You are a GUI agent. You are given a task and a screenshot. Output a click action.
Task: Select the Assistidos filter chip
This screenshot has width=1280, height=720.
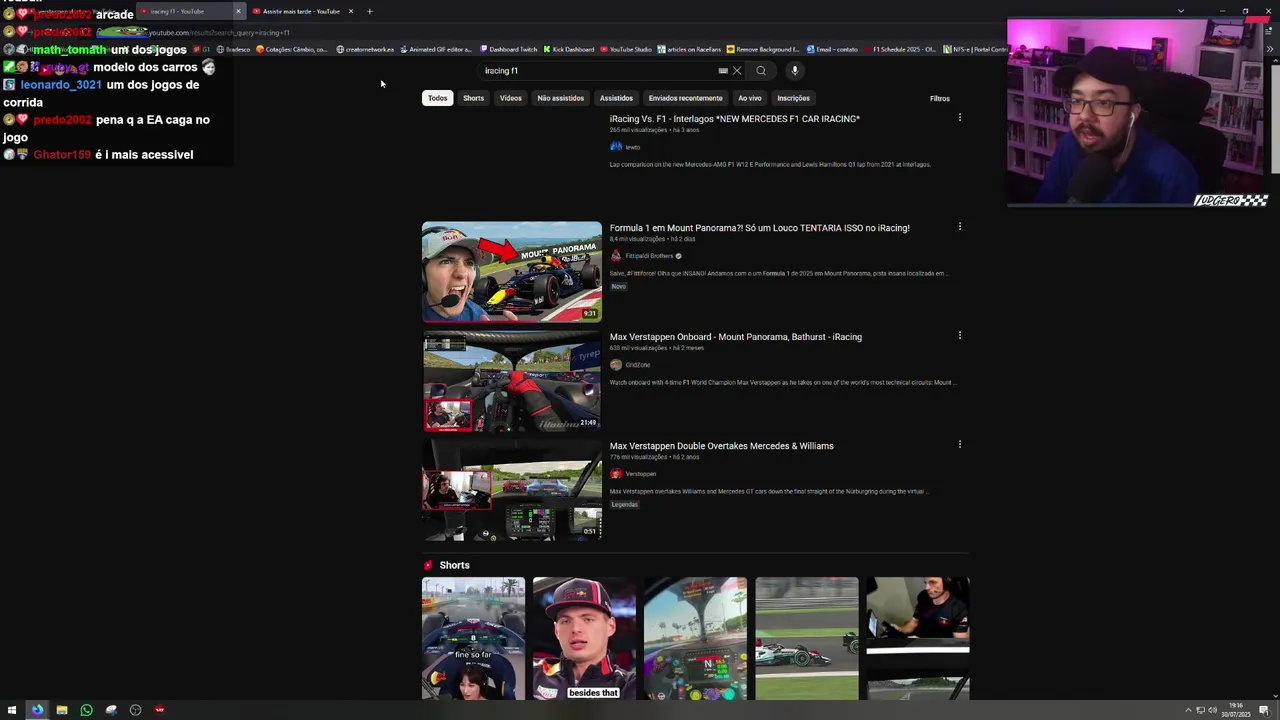tap(616, 98)
